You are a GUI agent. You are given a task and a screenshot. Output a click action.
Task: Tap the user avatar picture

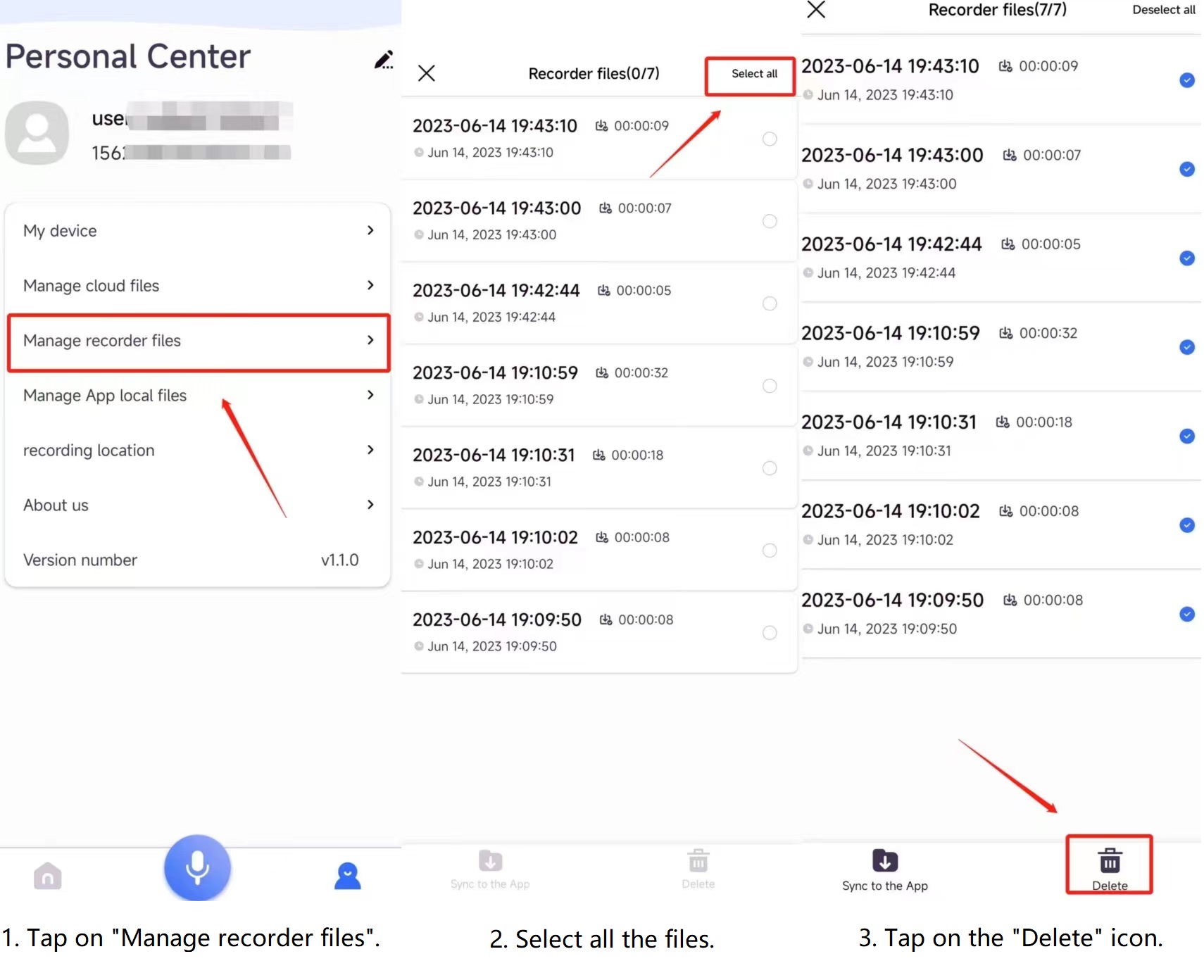pyautogui.click(x=37, y=132)
